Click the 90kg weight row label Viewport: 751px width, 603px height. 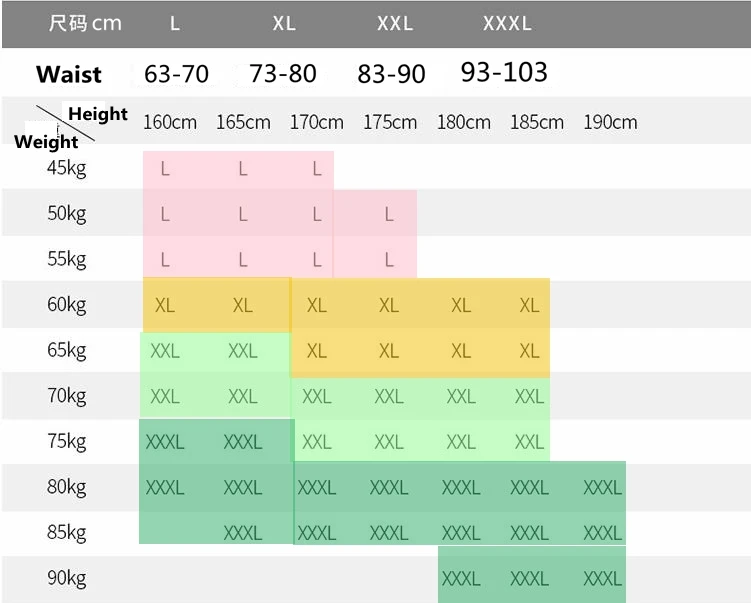67,578
